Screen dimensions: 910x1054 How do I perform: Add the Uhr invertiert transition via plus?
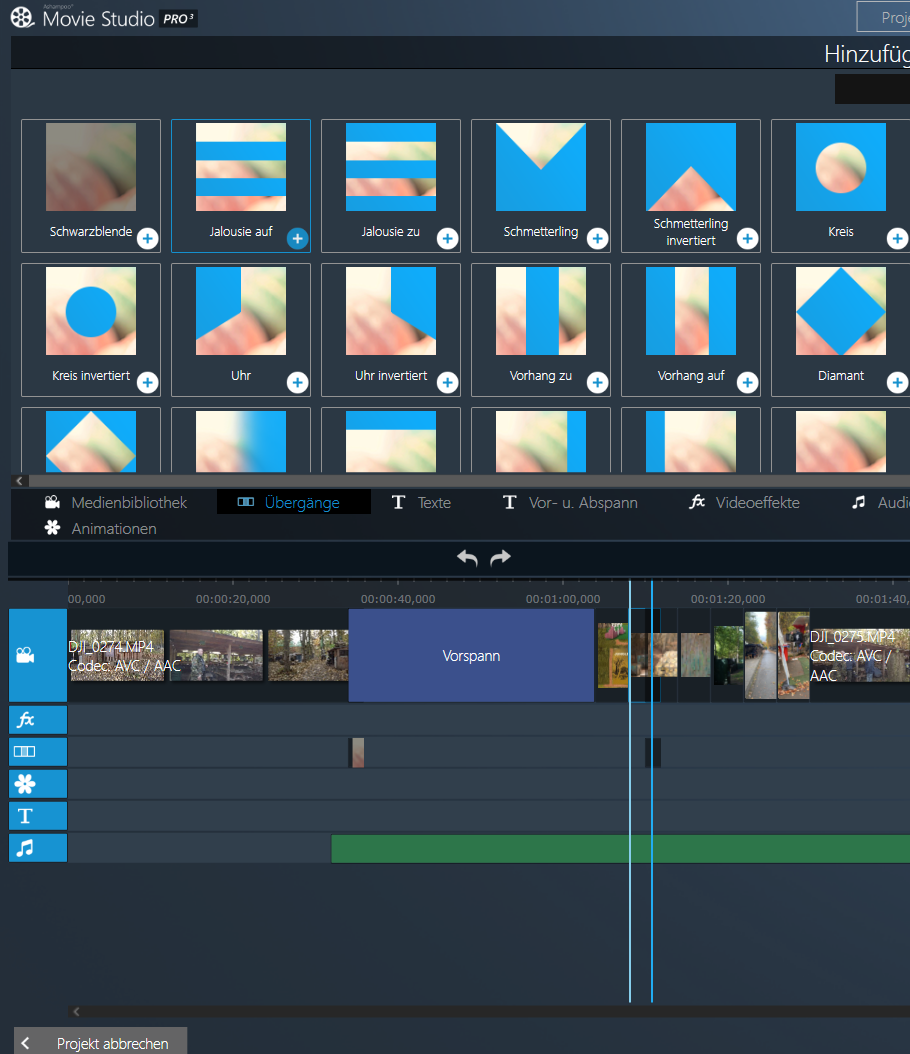click(447, 382)
